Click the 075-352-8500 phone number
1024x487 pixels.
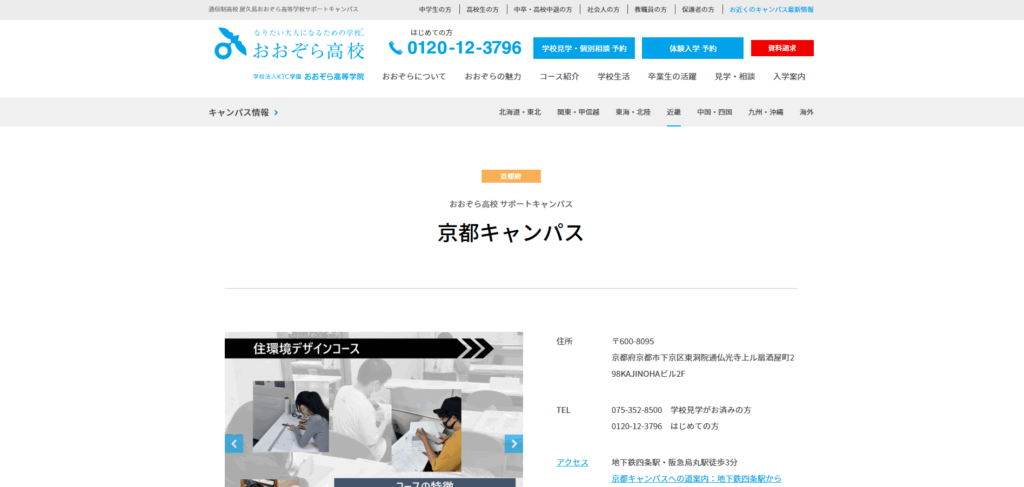pyautogui.click(x=637, y=410)
